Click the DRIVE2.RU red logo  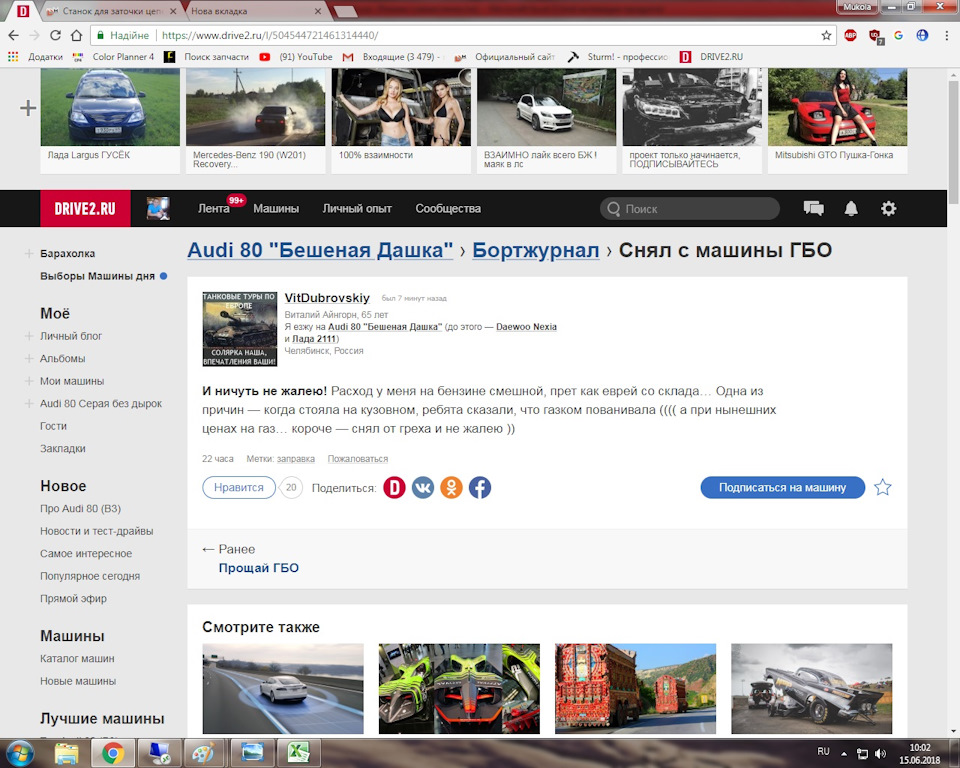85,208
